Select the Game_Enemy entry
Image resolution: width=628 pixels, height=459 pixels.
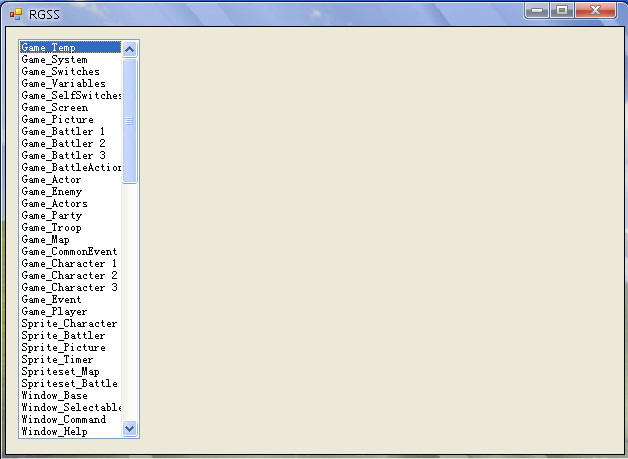click(70, 191)
